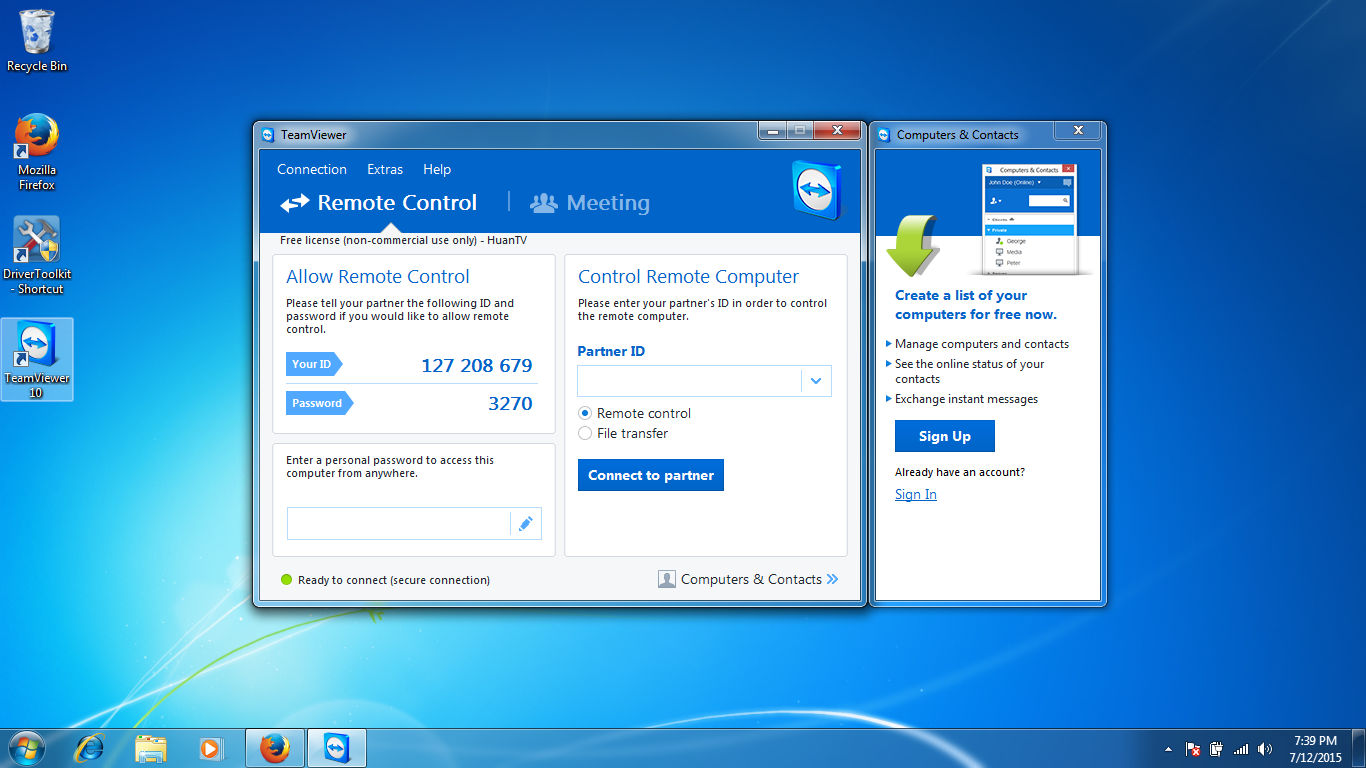1366x768 pixels.
Task: Collapse the Computers & Contacts panel expander
Action: click(x=833, y=579)
